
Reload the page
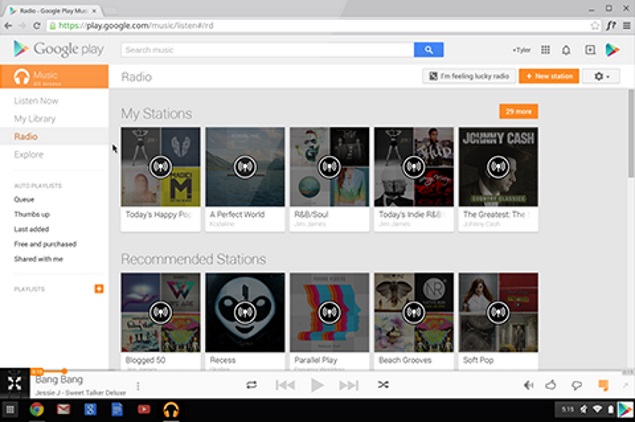(x=36, y=26)
